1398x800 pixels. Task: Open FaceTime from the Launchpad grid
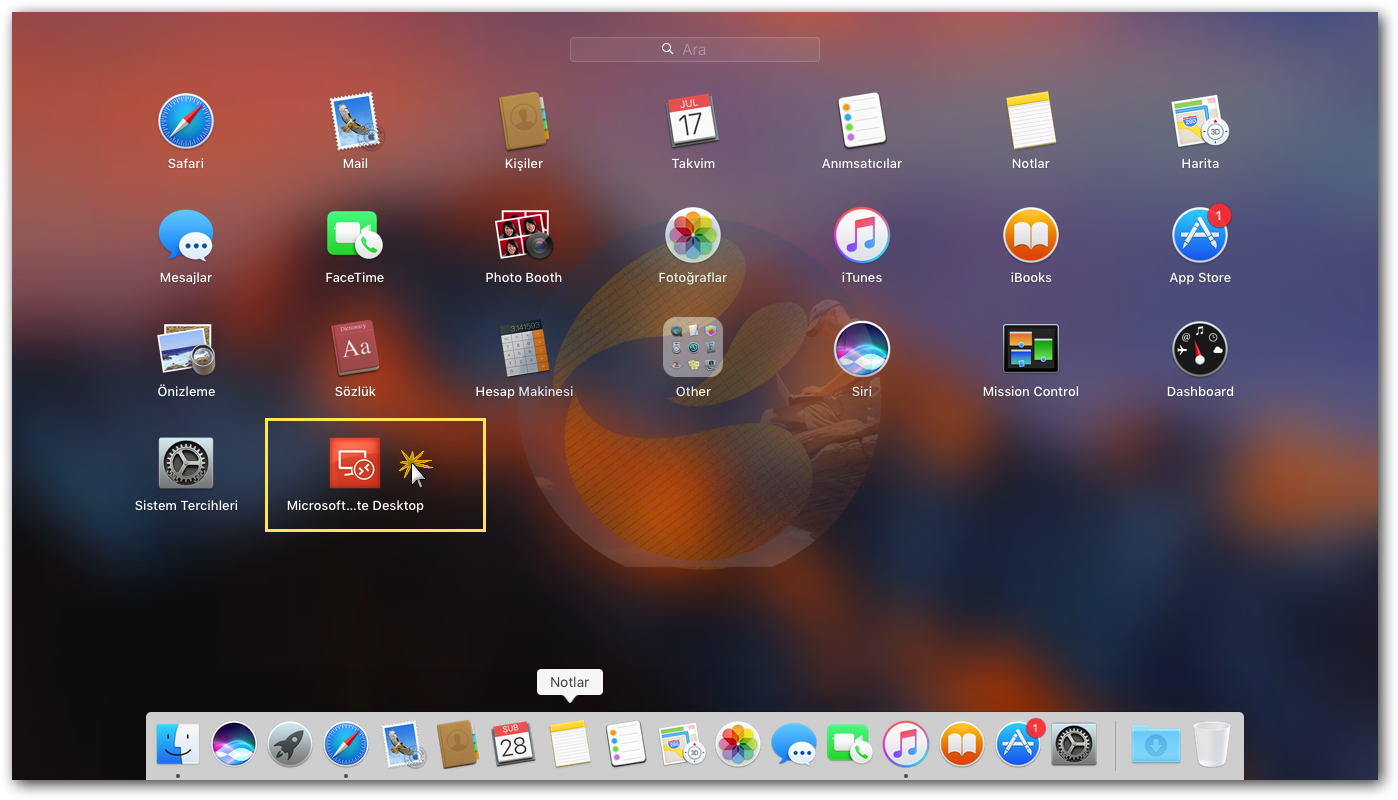(x=355, y=236)
